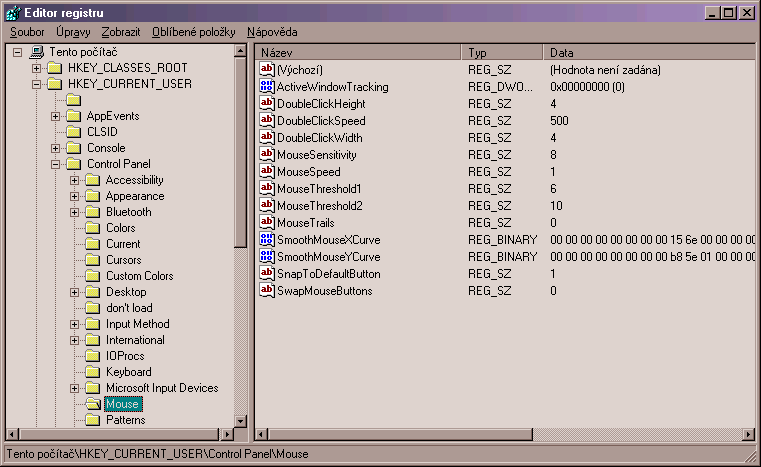Collapse the Tento počítač root node
The image size is (761, 467).
17,52
